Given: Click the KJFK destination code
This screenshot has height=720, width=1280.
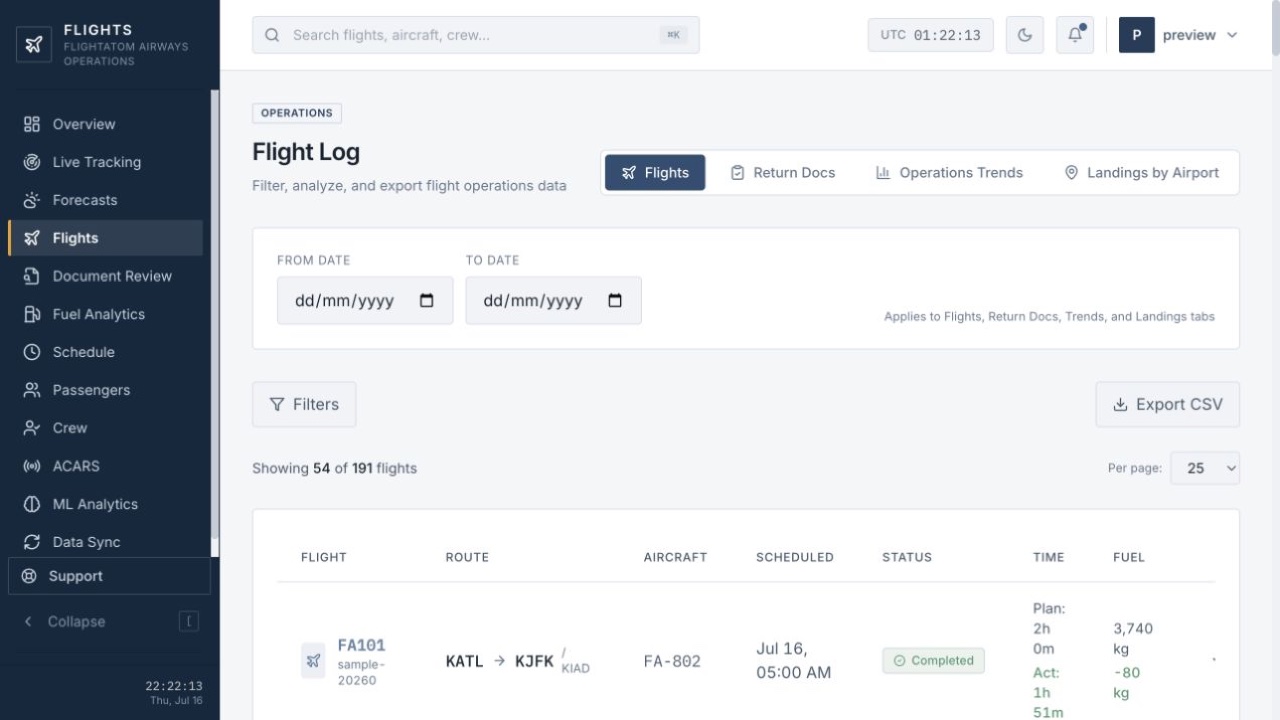Looking at the screenshot, I should click(x=534, y=661).
